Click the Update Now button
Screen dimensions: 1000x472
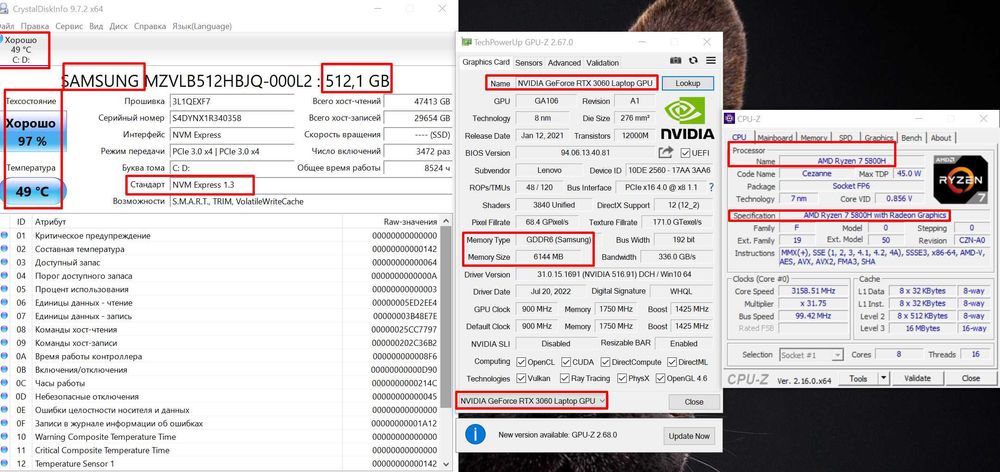pyautogui.click(x=689, y=436)
